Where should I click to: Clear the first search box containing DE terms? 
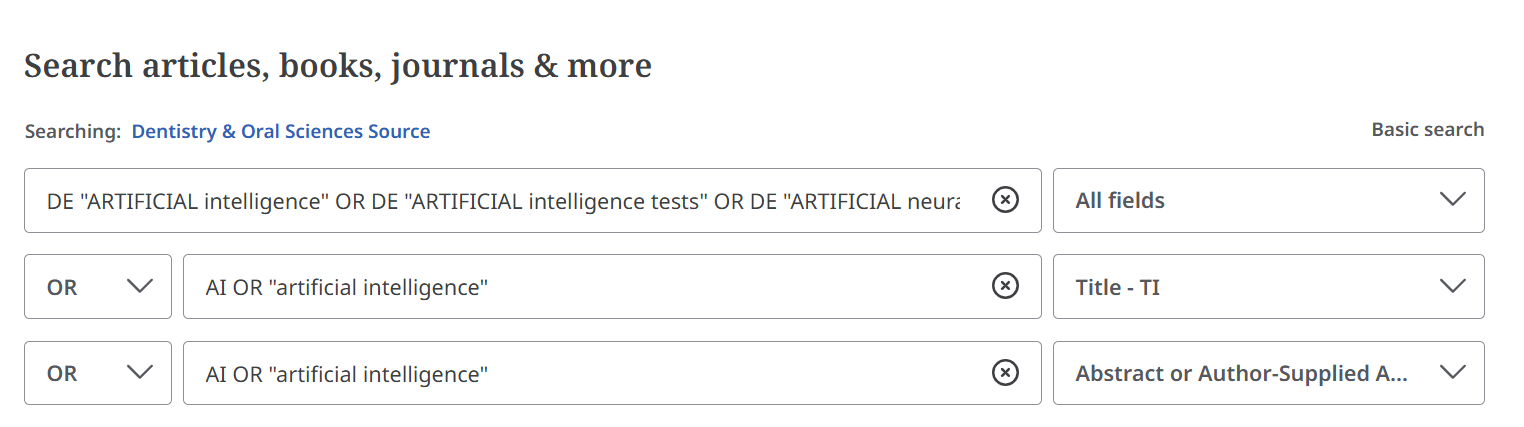click(1005, 200)
